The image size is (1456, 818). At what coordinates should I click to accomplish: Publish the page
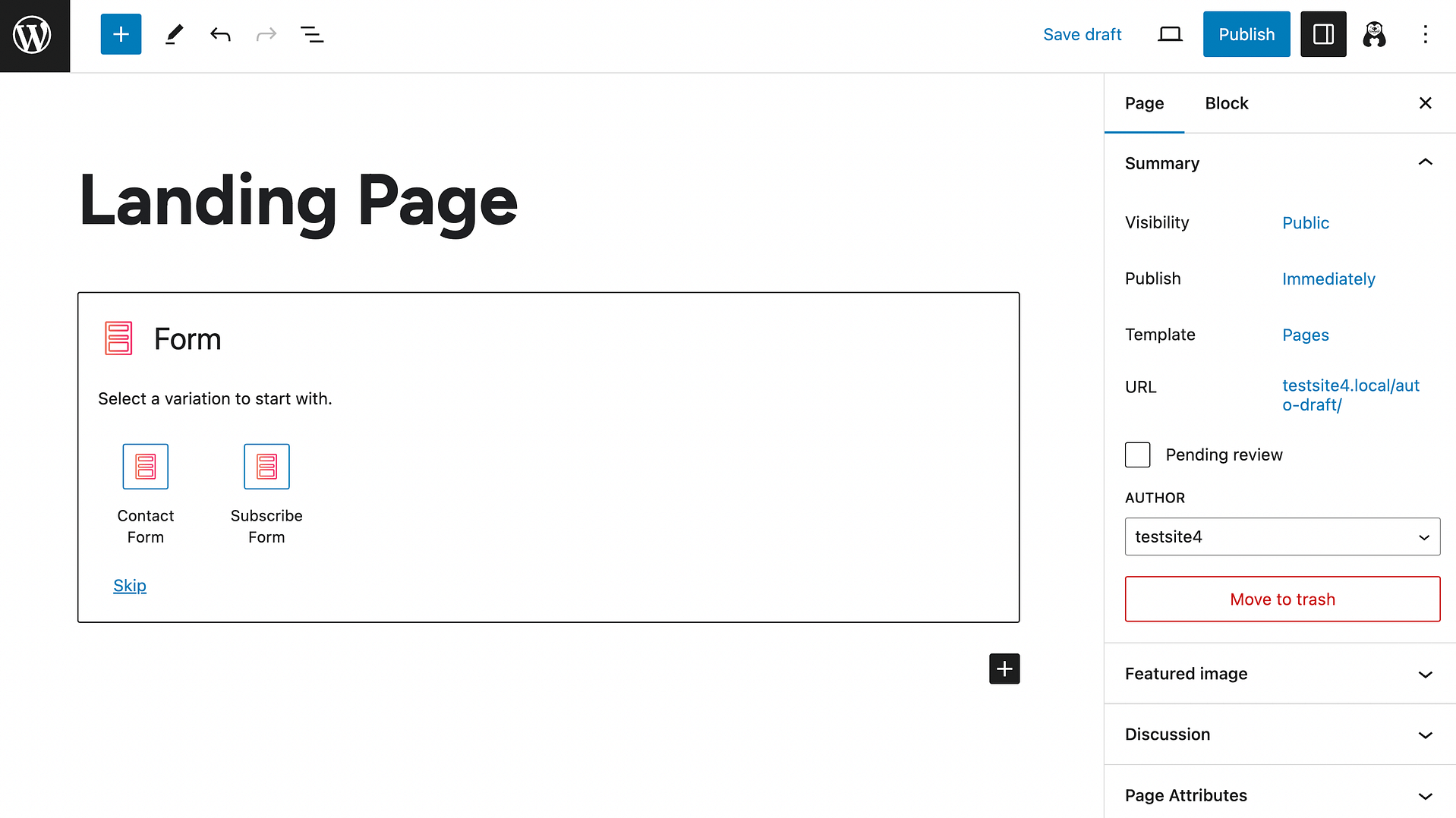point(1246,34)
